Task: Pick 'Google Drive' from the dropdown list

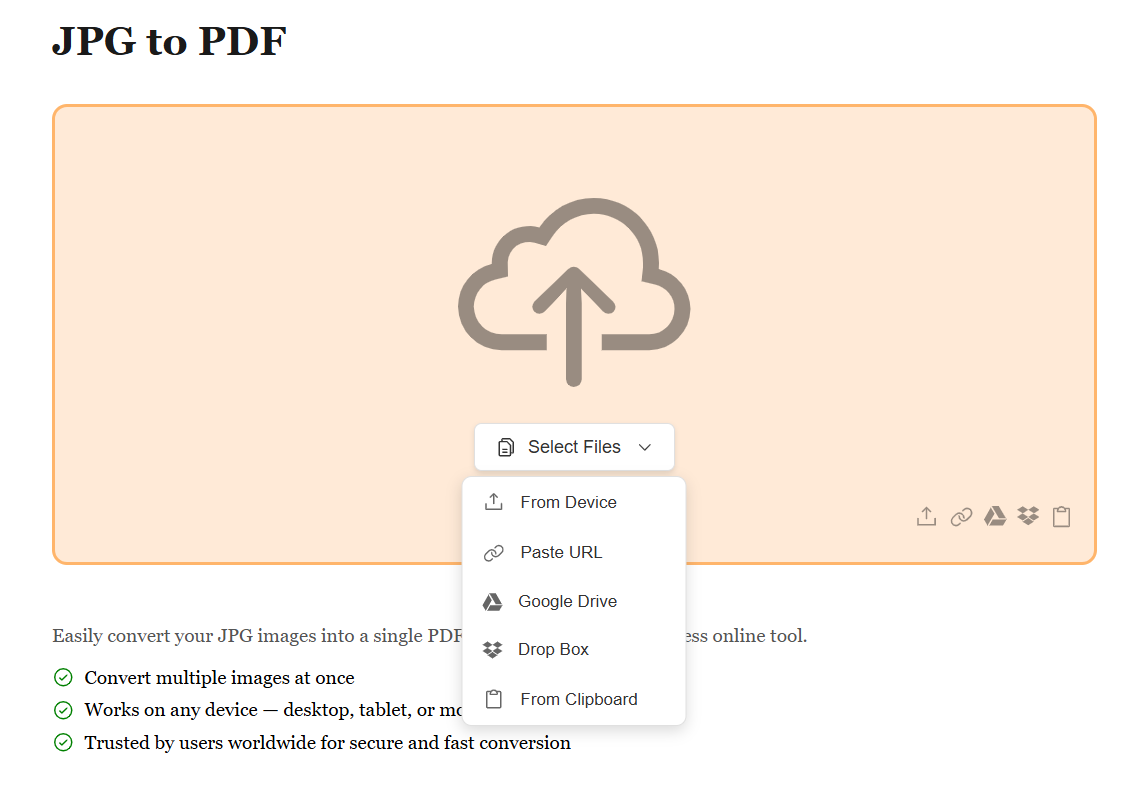Action: tap(567, 601)
